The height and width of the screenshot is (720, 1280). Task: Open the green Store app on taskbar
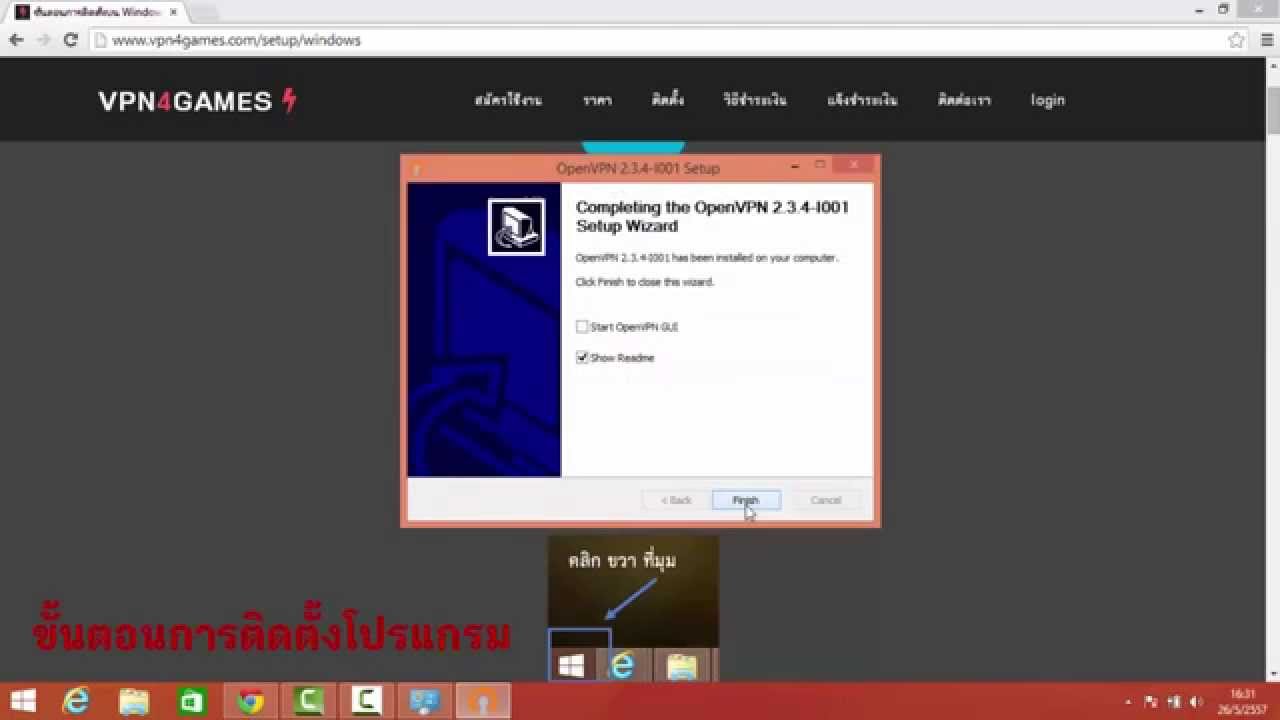(192, 701)
